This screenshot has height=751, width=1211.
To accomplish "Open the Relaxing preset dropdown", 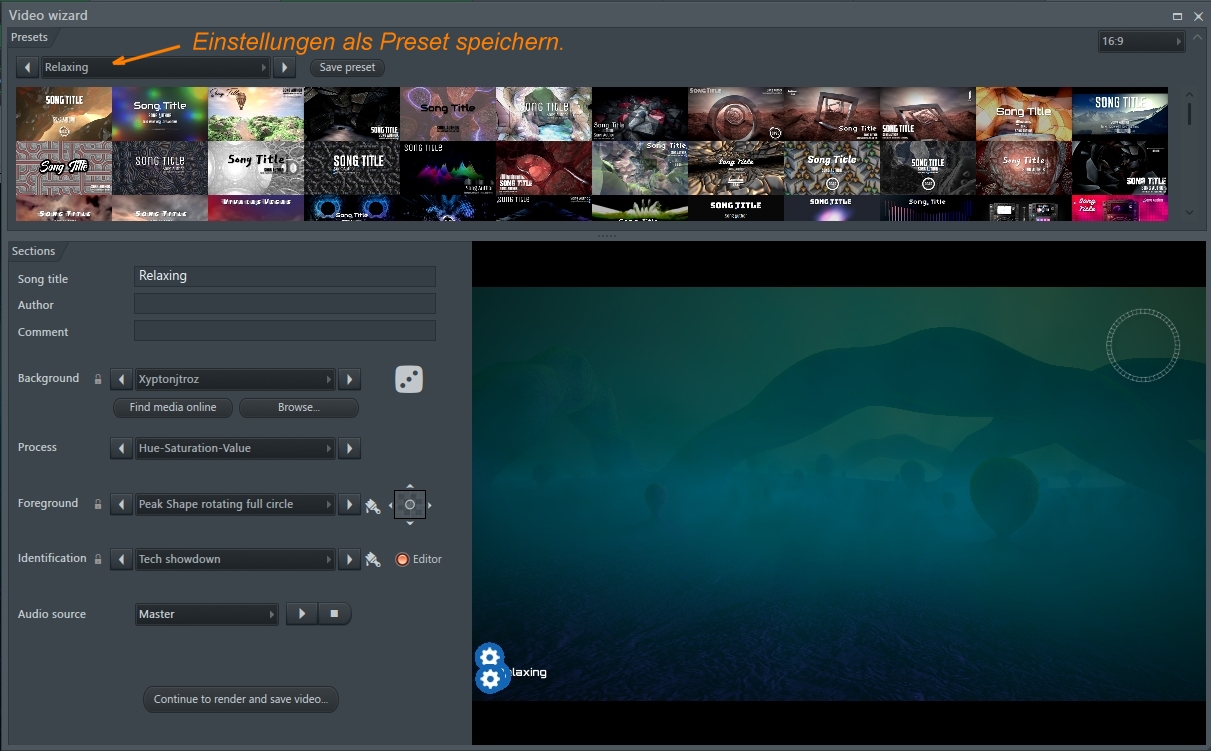I will pyautogui.click(x=155, y=68).
